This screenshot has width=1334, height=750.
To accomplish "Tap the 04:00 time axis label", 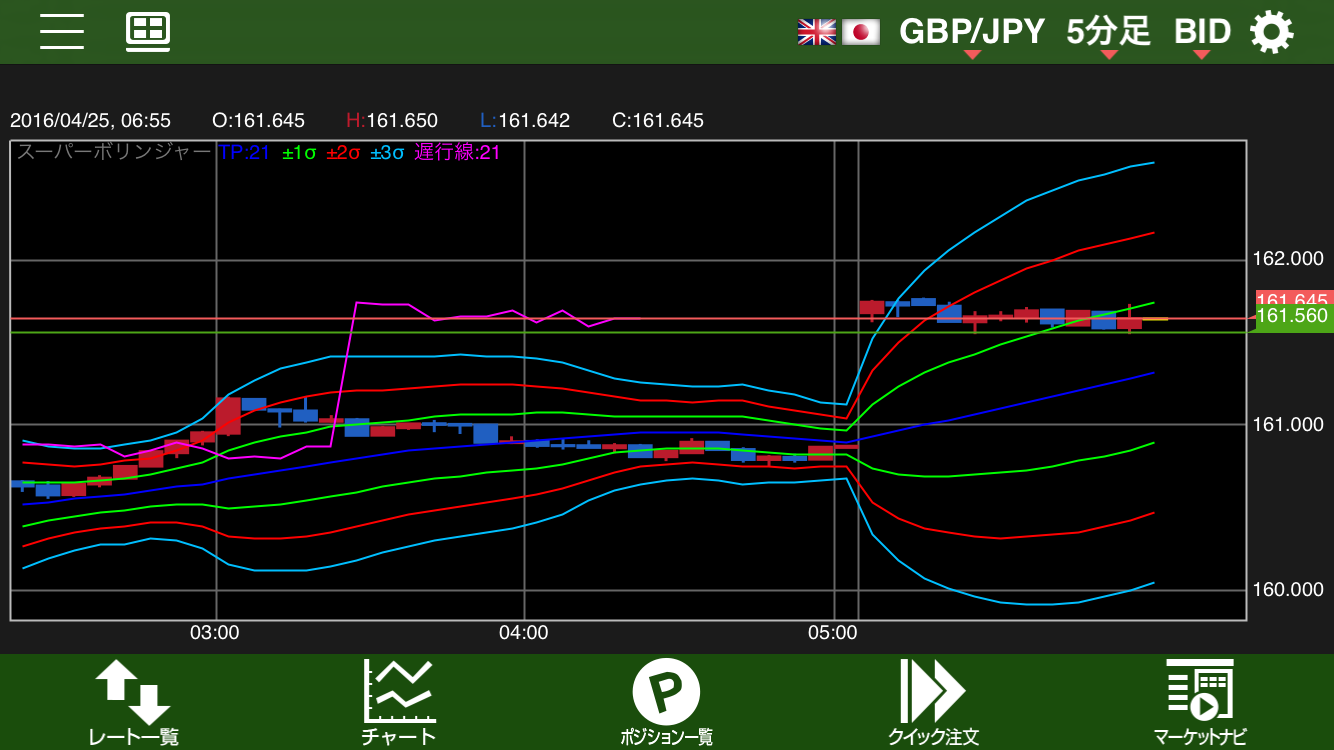I will pyautogui.click(x=524, y=633).
